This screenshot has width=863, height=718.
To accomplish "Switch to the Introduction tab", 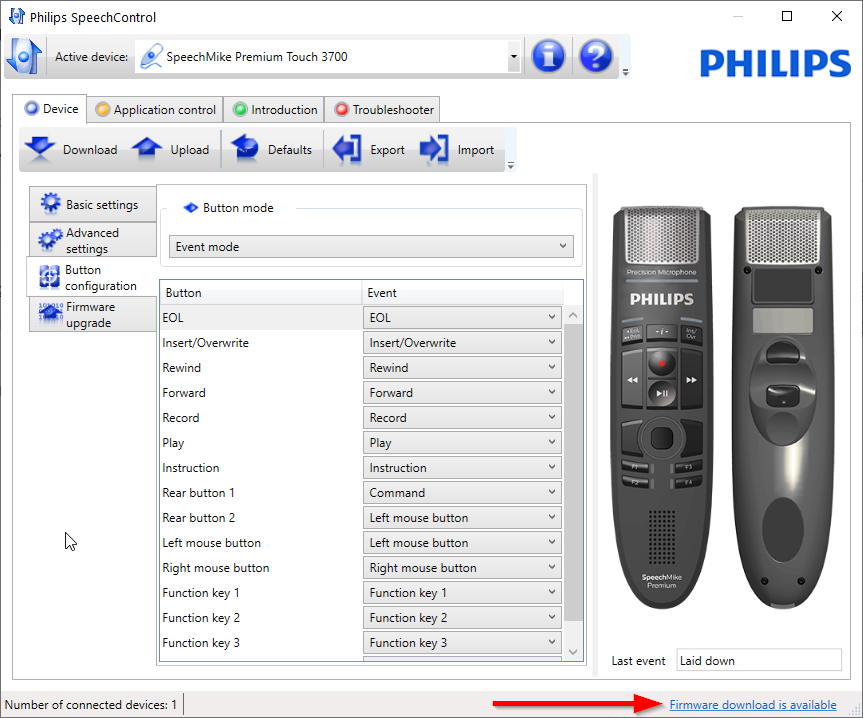I will tap(275, 109).
